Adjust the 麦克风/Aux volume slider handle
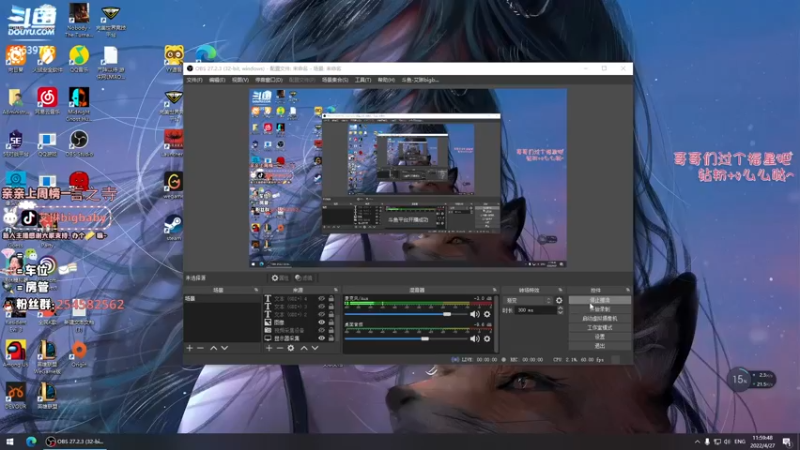The width and height of the screenshot is (800, 450). [x=447, y=314]
